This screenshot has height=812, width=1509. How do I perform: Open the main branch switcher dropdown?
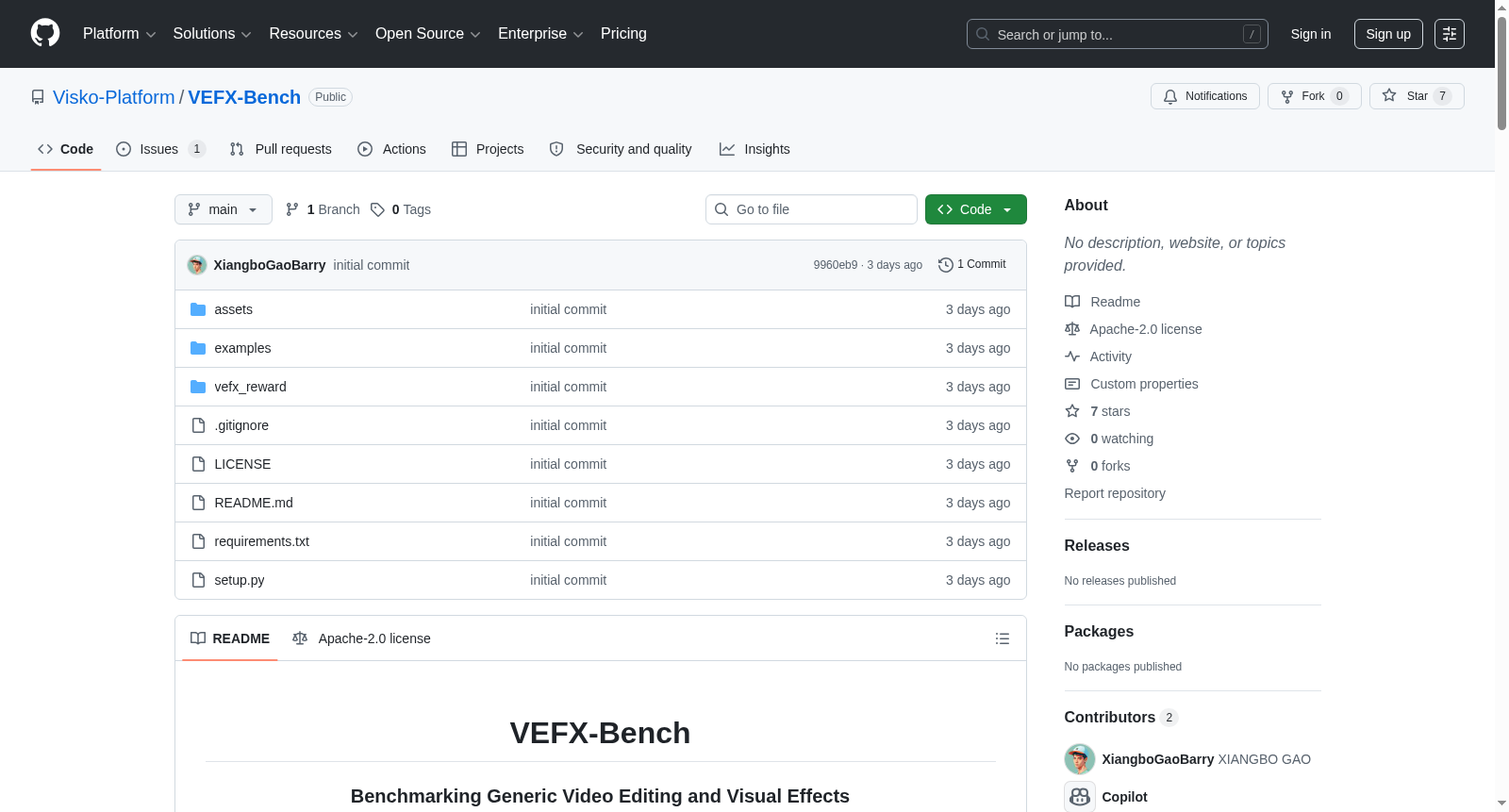(224, 209)
